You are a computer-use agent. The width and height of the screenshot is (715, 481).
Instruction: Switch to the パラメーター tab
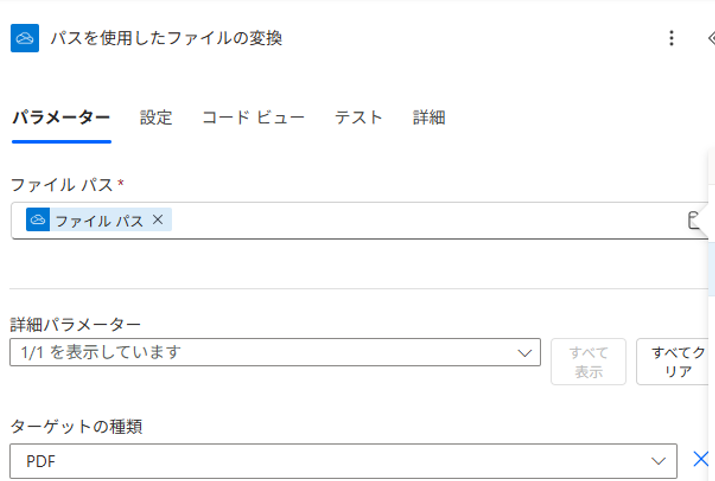[x=60, y=117]
